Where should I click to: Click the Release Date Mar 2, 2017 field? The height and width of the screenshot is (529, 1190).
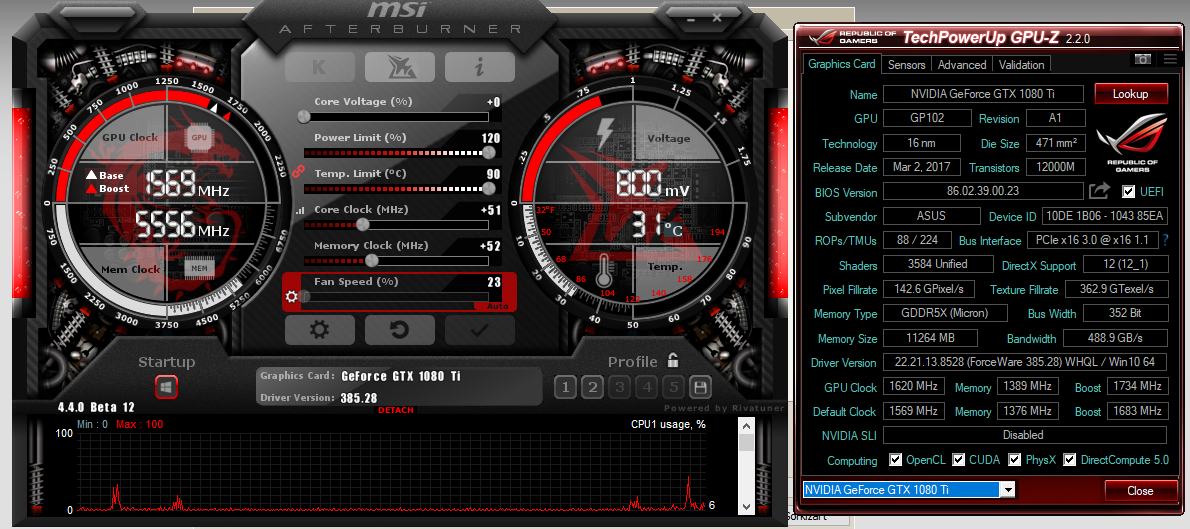[x=922, y=167]
